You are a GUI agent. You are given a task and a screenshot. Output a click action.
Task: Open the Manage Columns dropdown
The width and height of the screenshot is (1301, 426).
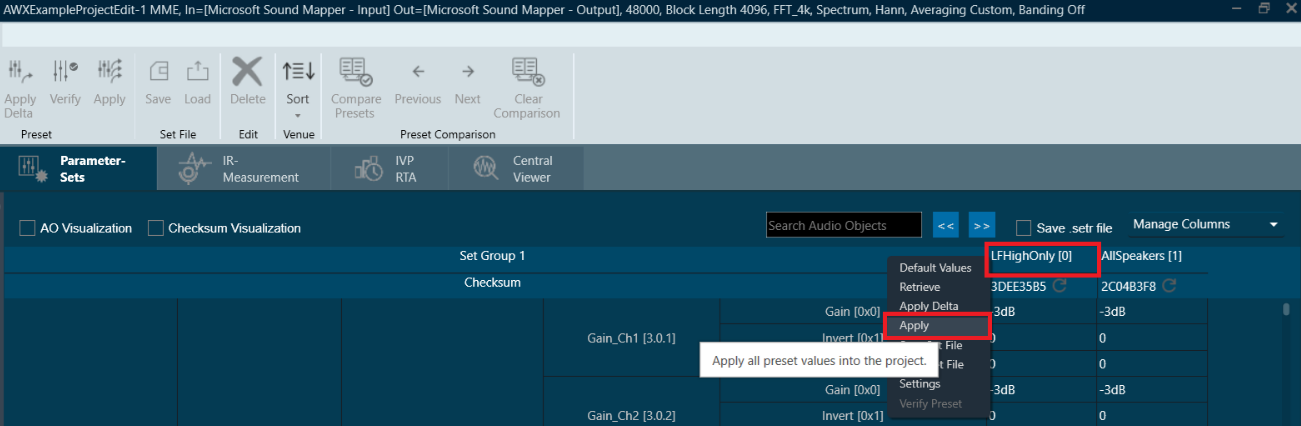[x=1206, y=224]
